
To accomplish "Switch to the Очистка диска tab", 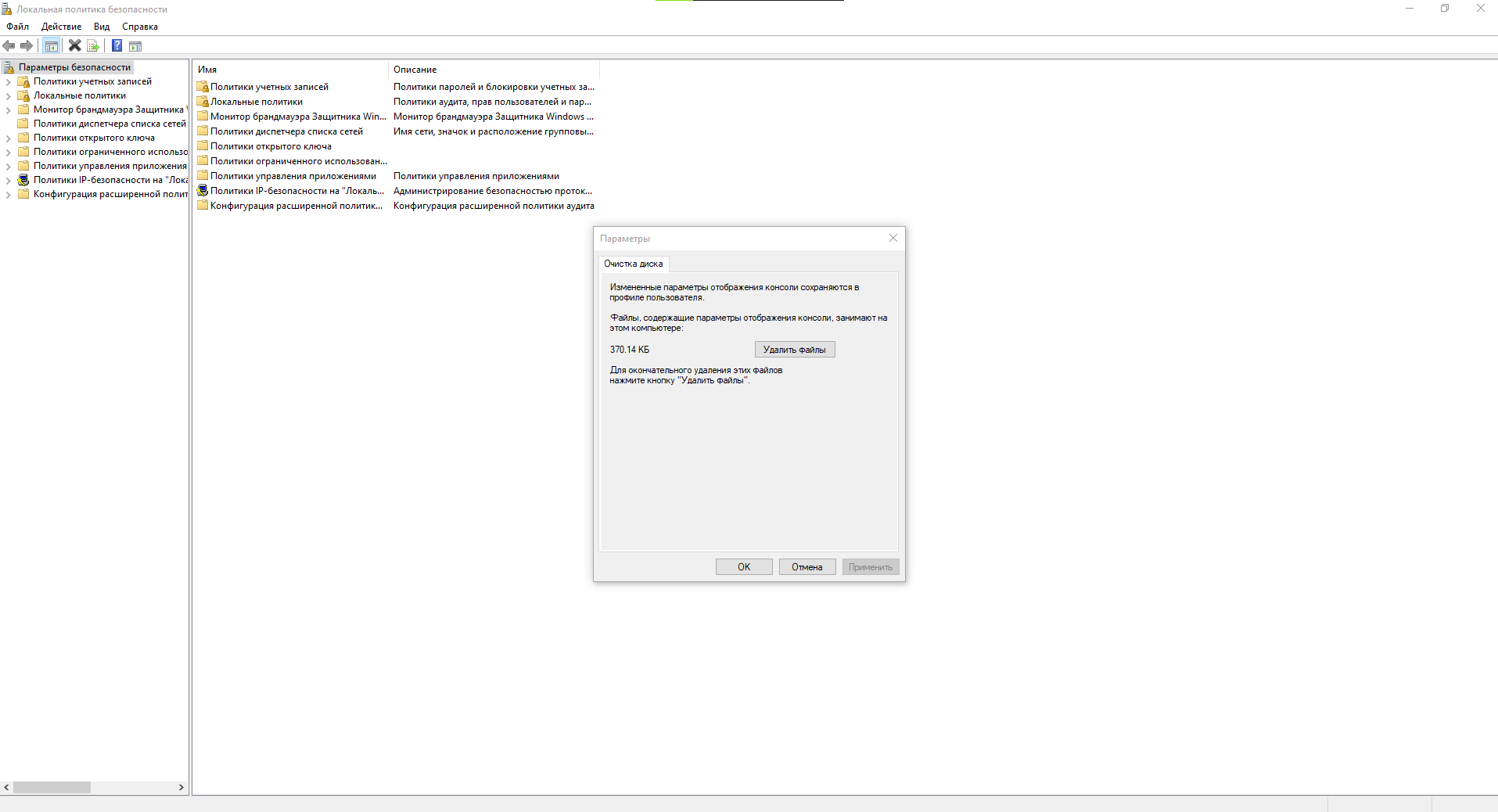I will pos(634,264).
